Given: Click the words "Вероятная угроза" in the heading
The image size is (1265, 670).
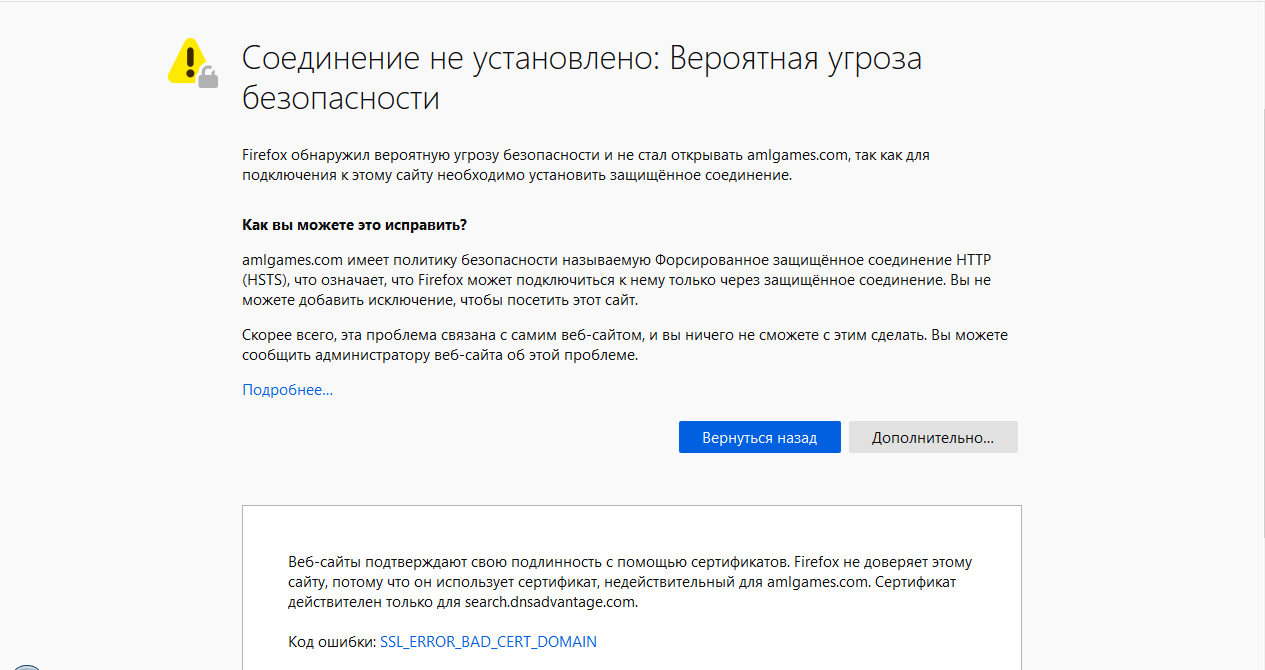Looking at the screenshot, I should pyautogui.click(x=795, y=59).
